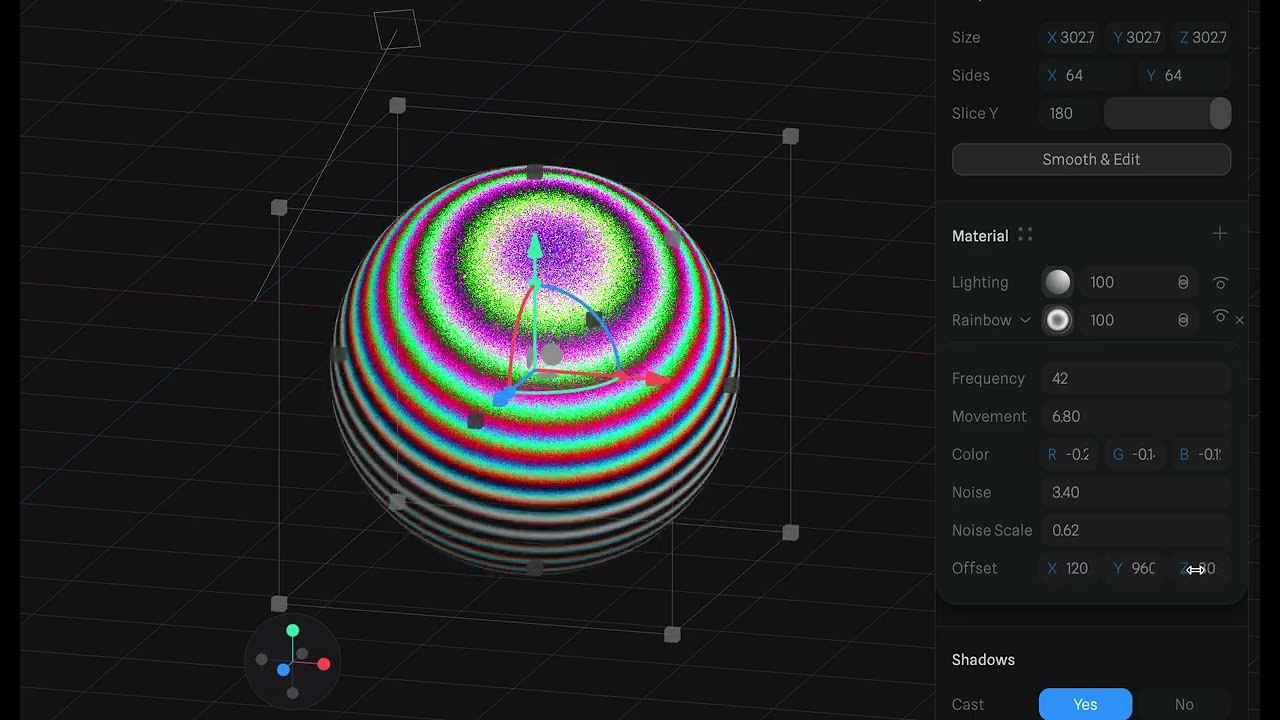This screenshot has height=720, width=1280.
Task: Click the Shadows section heading
Action: (983, 660)
